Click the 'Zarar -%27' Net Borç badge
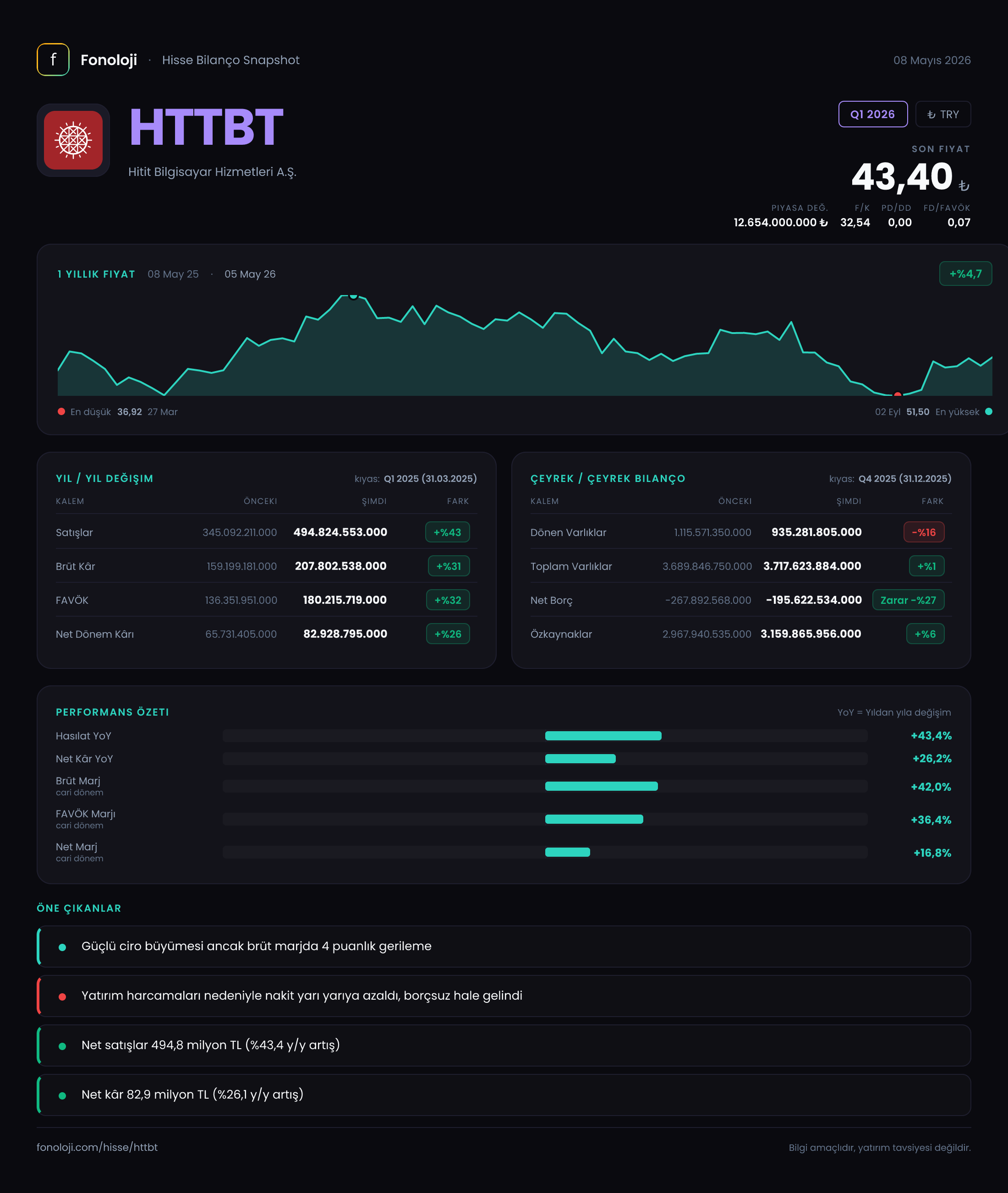The width and height of the screenshot is (1008, 1193). click(909, 600)
